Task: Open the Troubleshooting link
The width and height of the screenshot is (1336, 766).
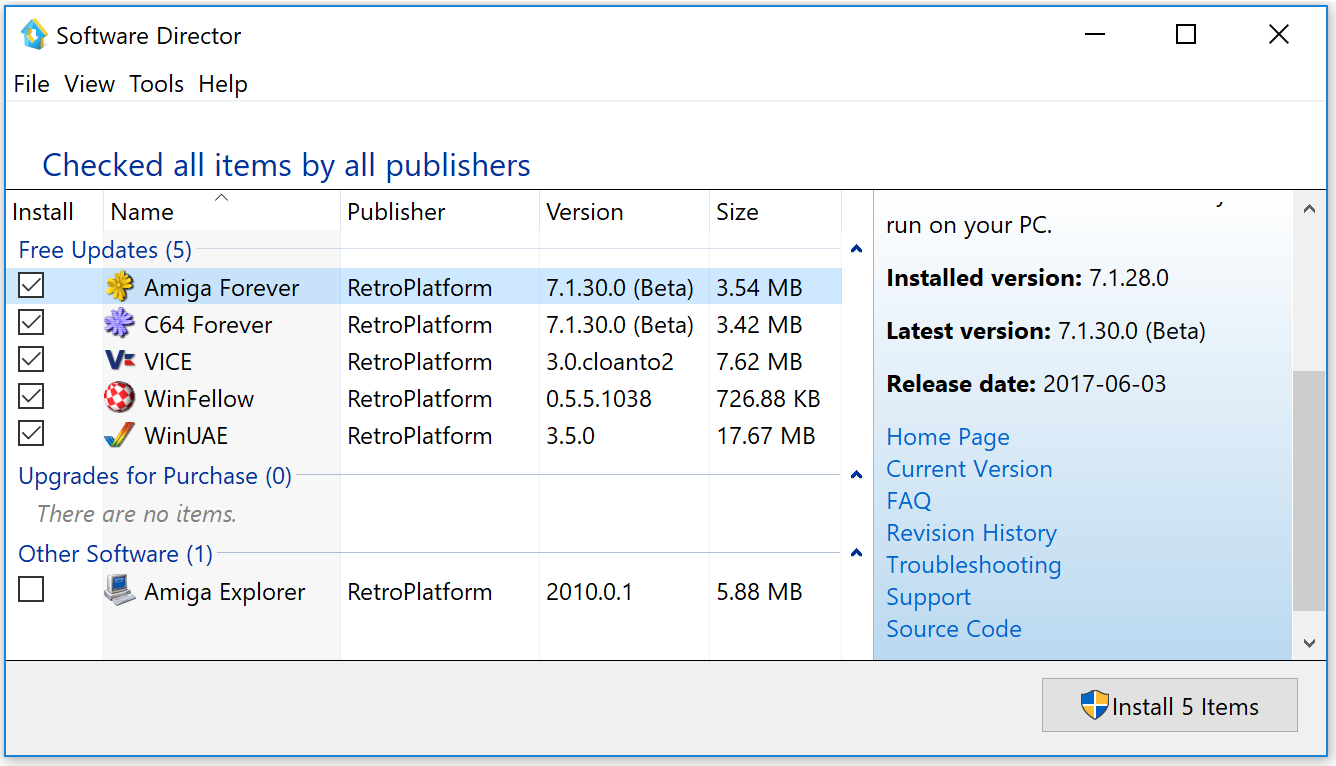Action: [973, 565]
